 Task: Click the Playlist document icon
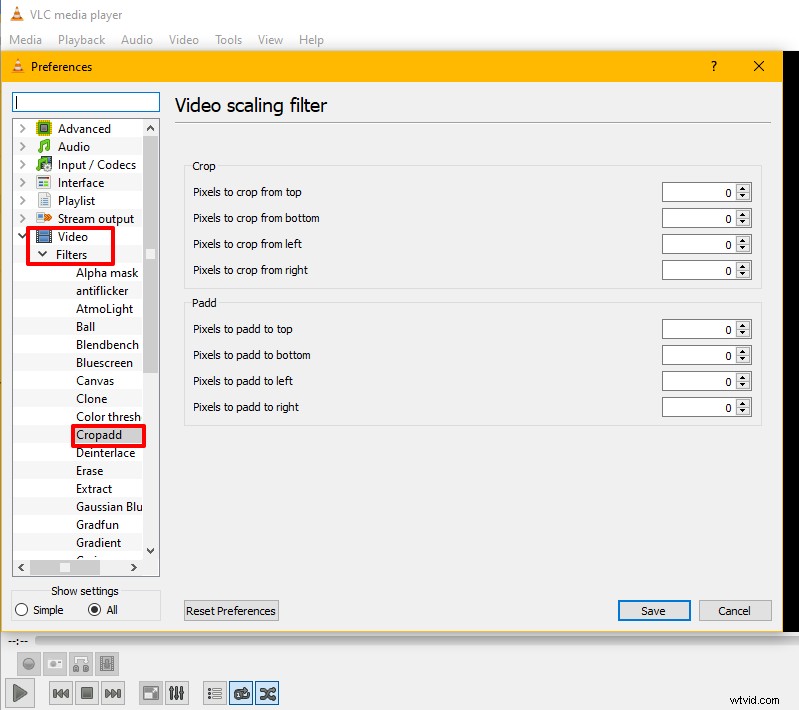pos(44,200)
